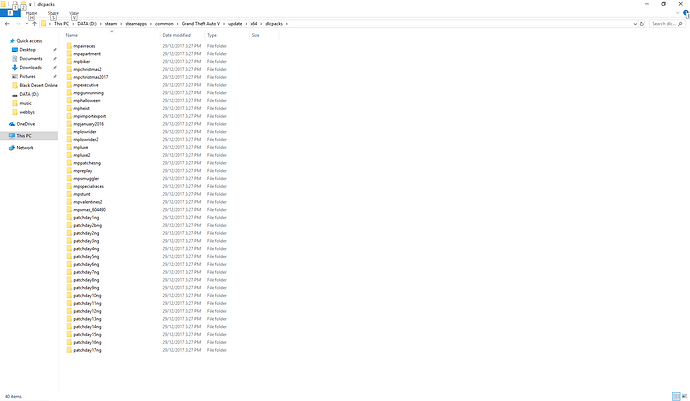The height and width of the screenshot is (401, 690).
Task: Expand the chevron after update in breadcrumb
Action: (246, 24)
